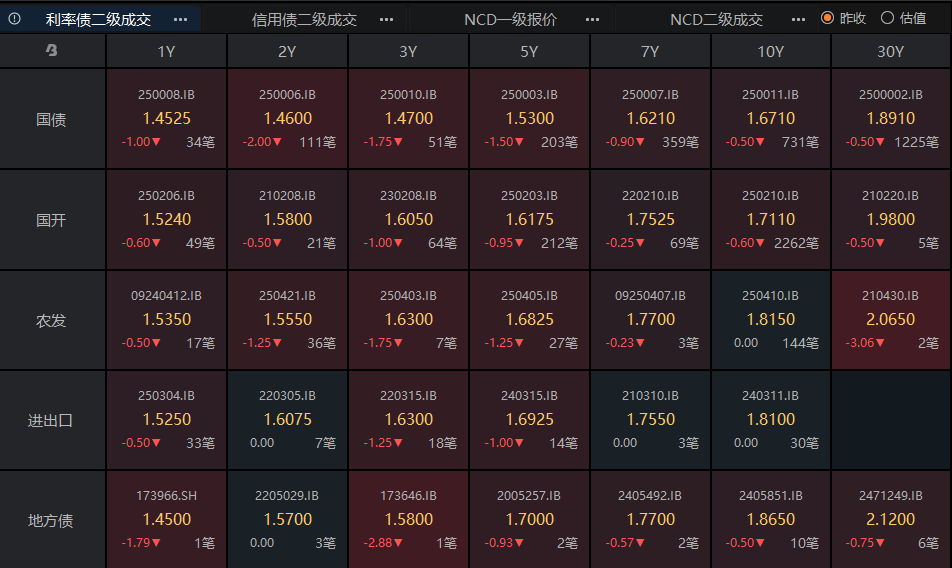The height and width of the screenshot is (568, 952).
Task: Open the ellipsis menu after 信用债二级成交
Action: tap(387, 19)
